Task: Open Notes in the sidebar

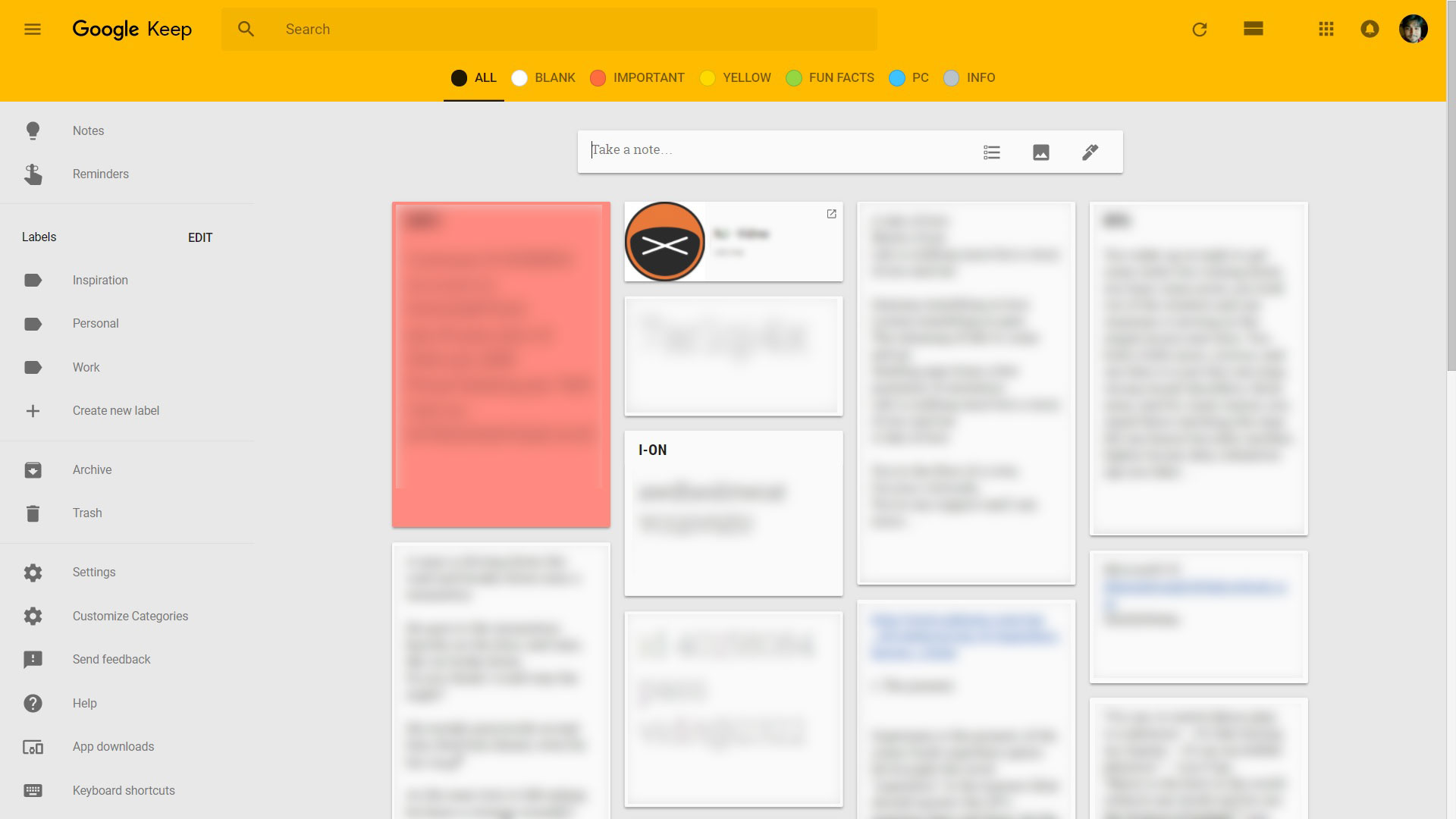Action: pos(88,130)
